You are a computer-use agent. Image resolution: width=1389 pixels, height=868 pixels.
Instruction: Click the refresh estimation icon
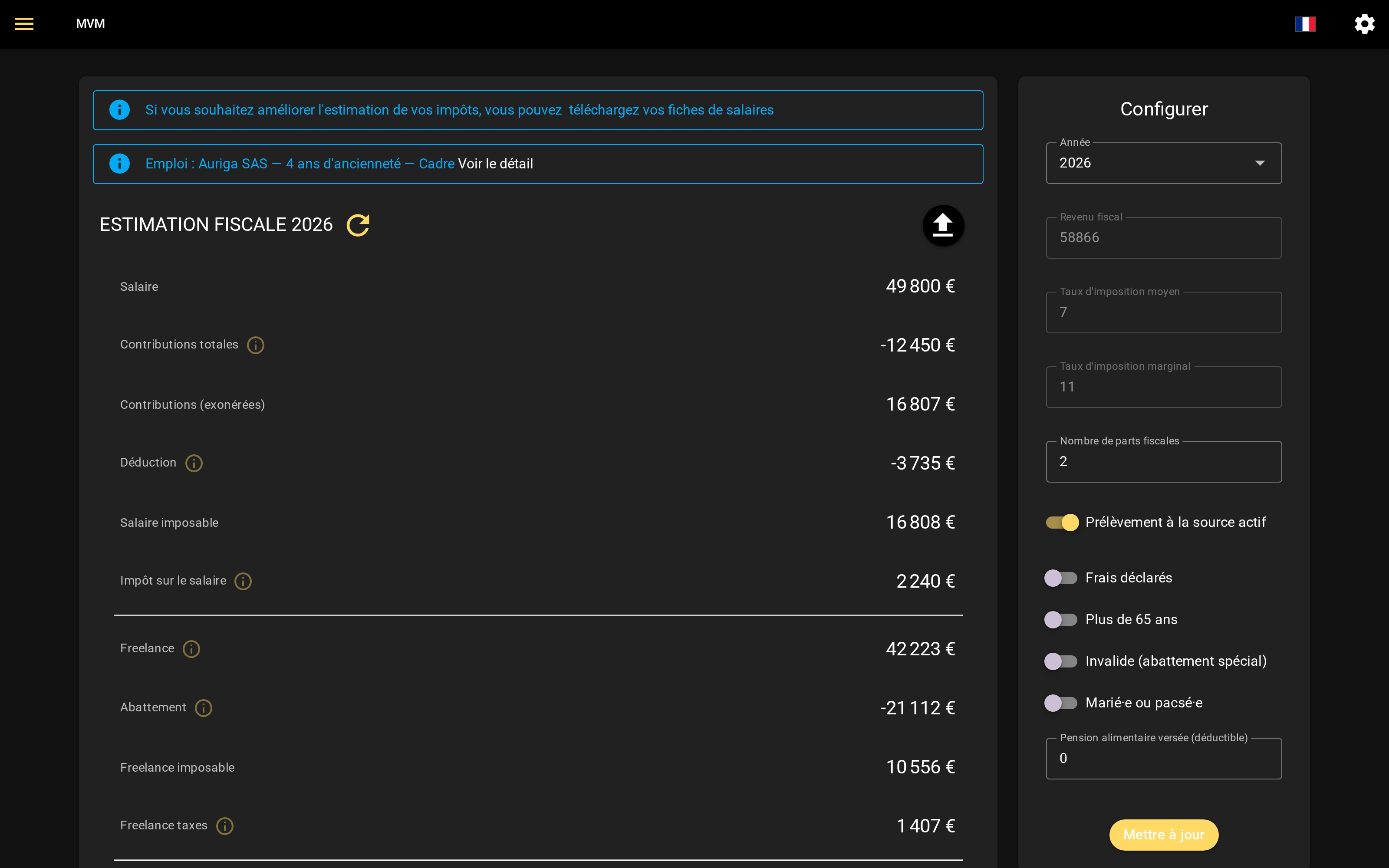coord(358,225)
